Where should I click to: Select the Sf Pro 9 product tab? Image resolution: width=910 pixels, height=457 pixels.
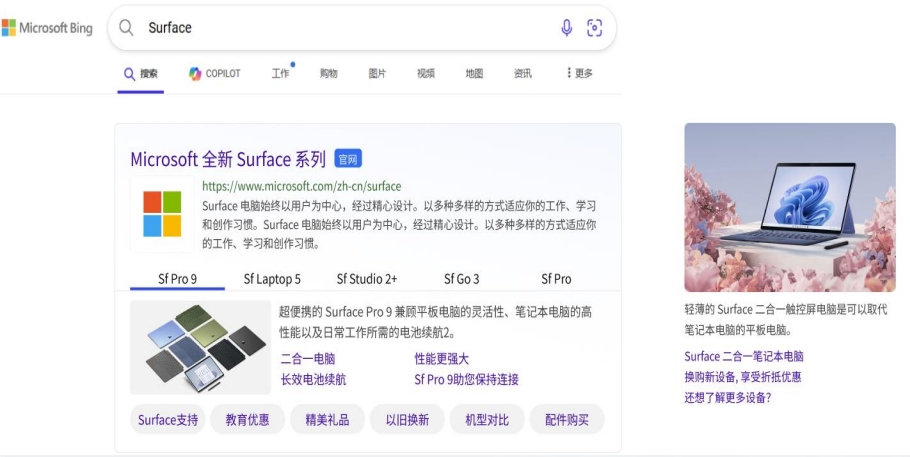pyautogui.click(x=178, y=279)
